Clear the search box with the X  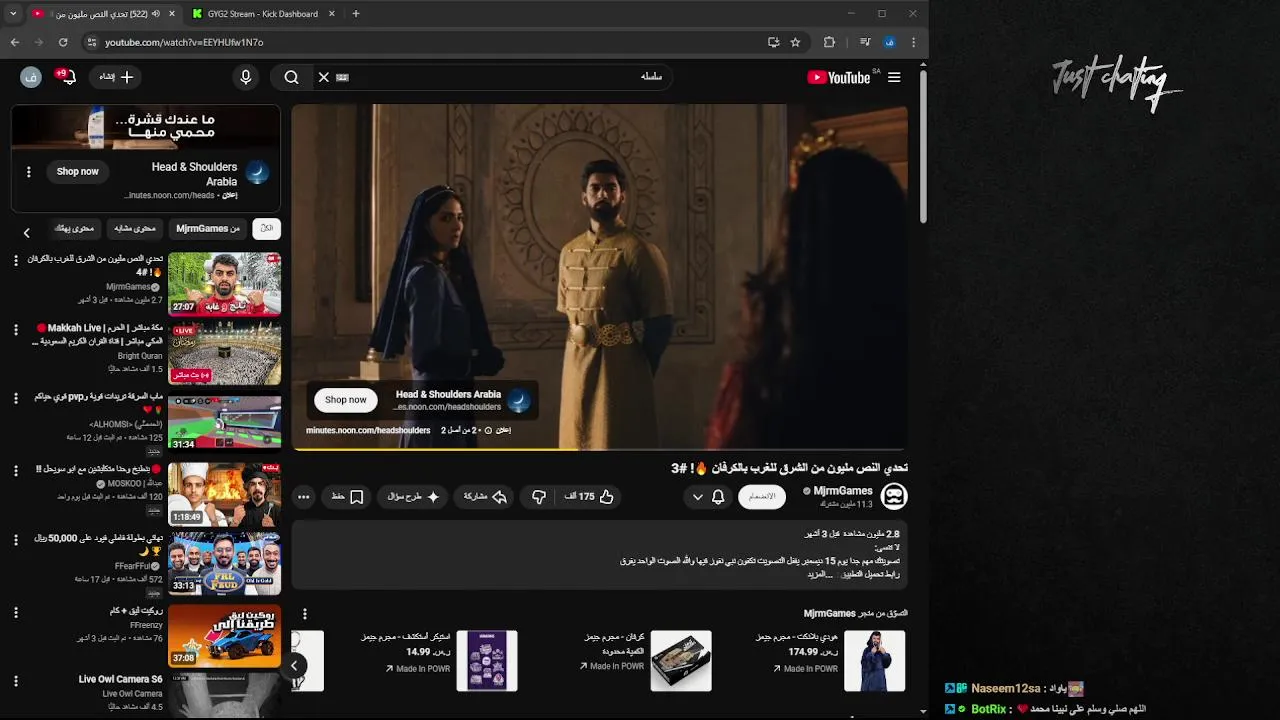pos(323,77)
